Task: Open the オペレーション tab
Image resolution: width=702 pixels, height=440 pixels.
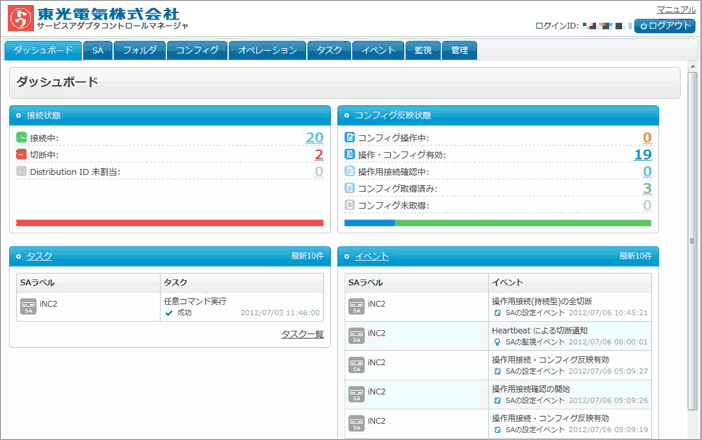Action: [267, 50]
